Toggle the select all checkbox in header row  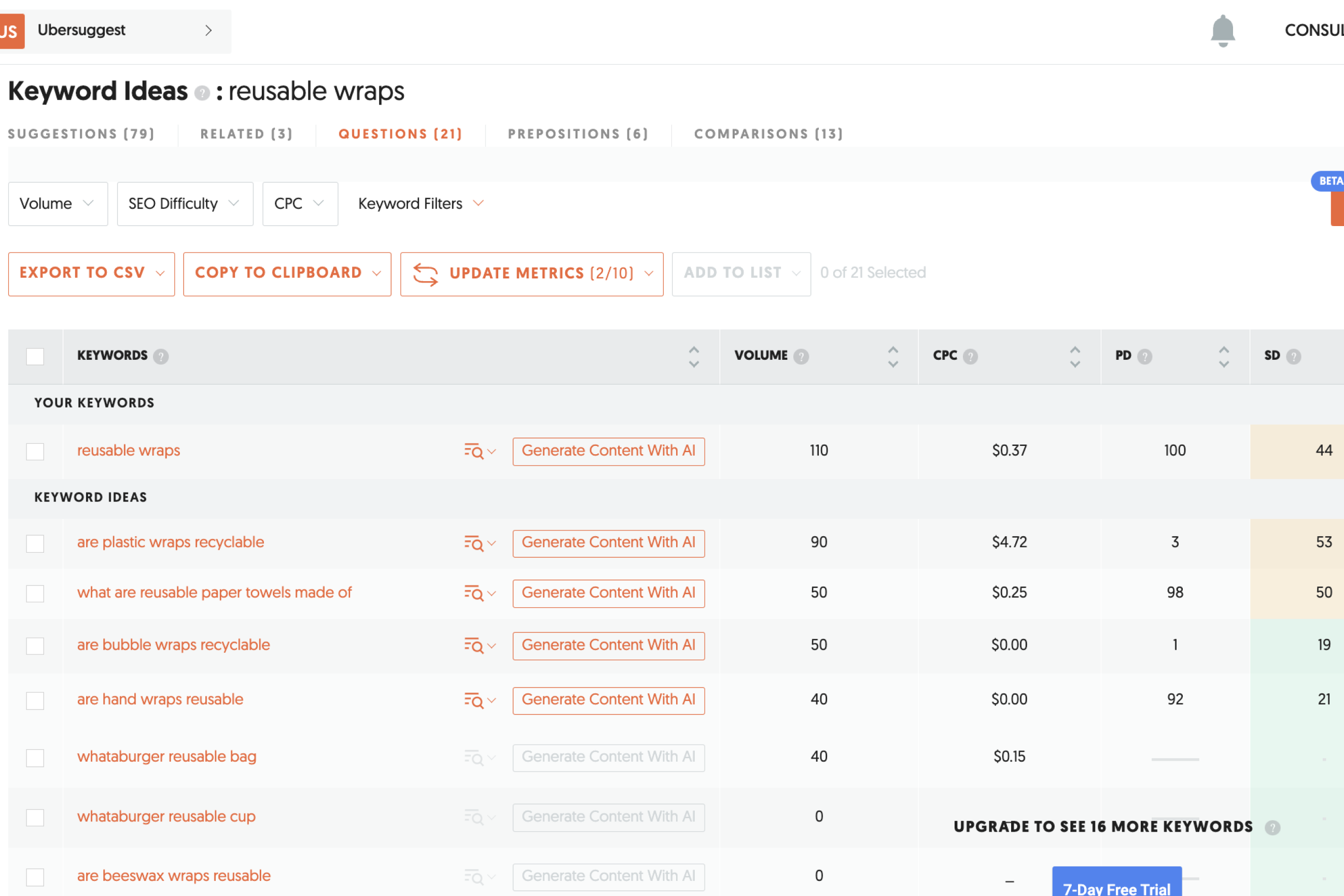[x=35, y=356]
